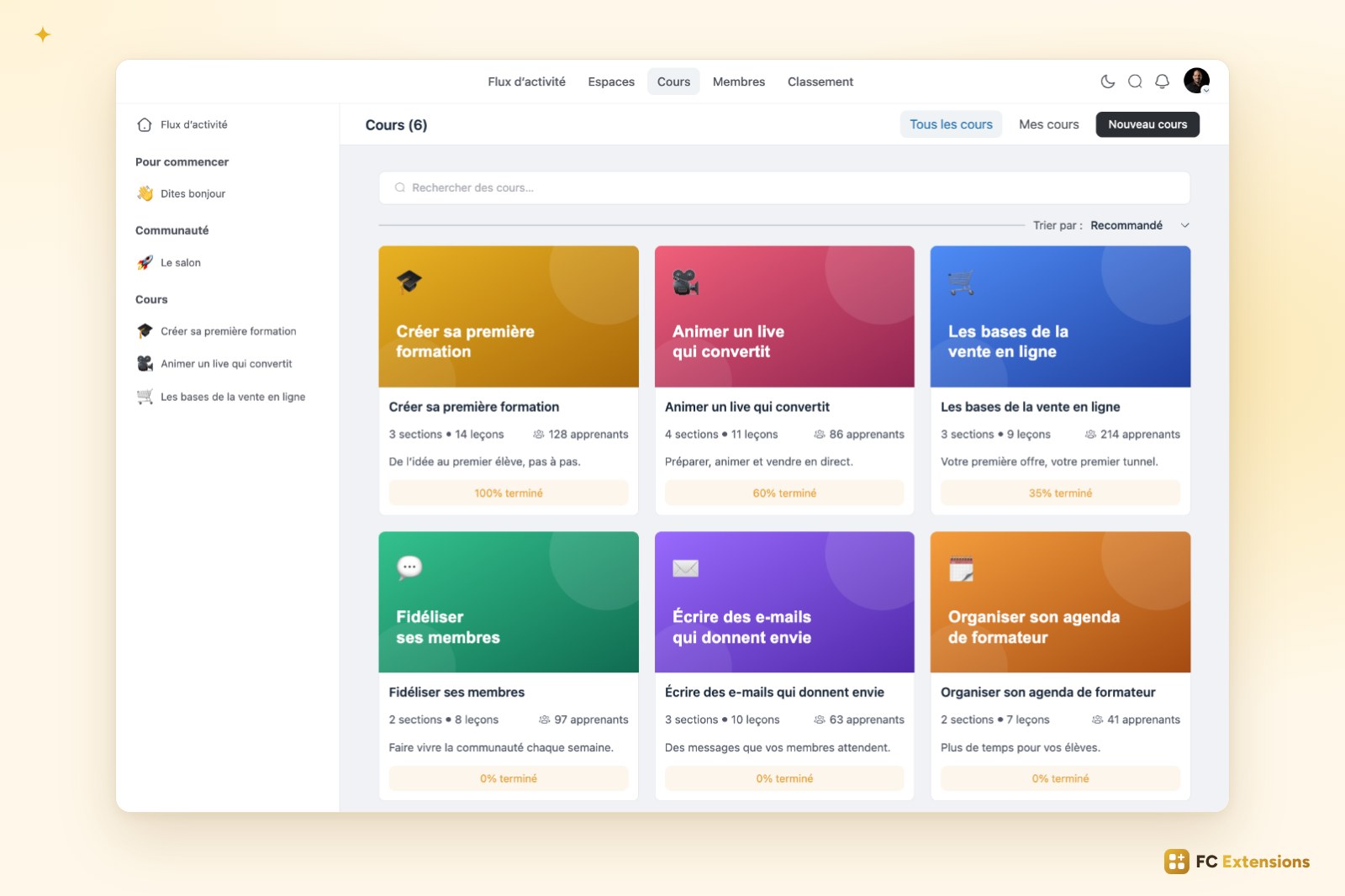Open the Écrire des e-mails qui donnent envie banner
Screen dimensions: 1345x896
tap(784, 602)
